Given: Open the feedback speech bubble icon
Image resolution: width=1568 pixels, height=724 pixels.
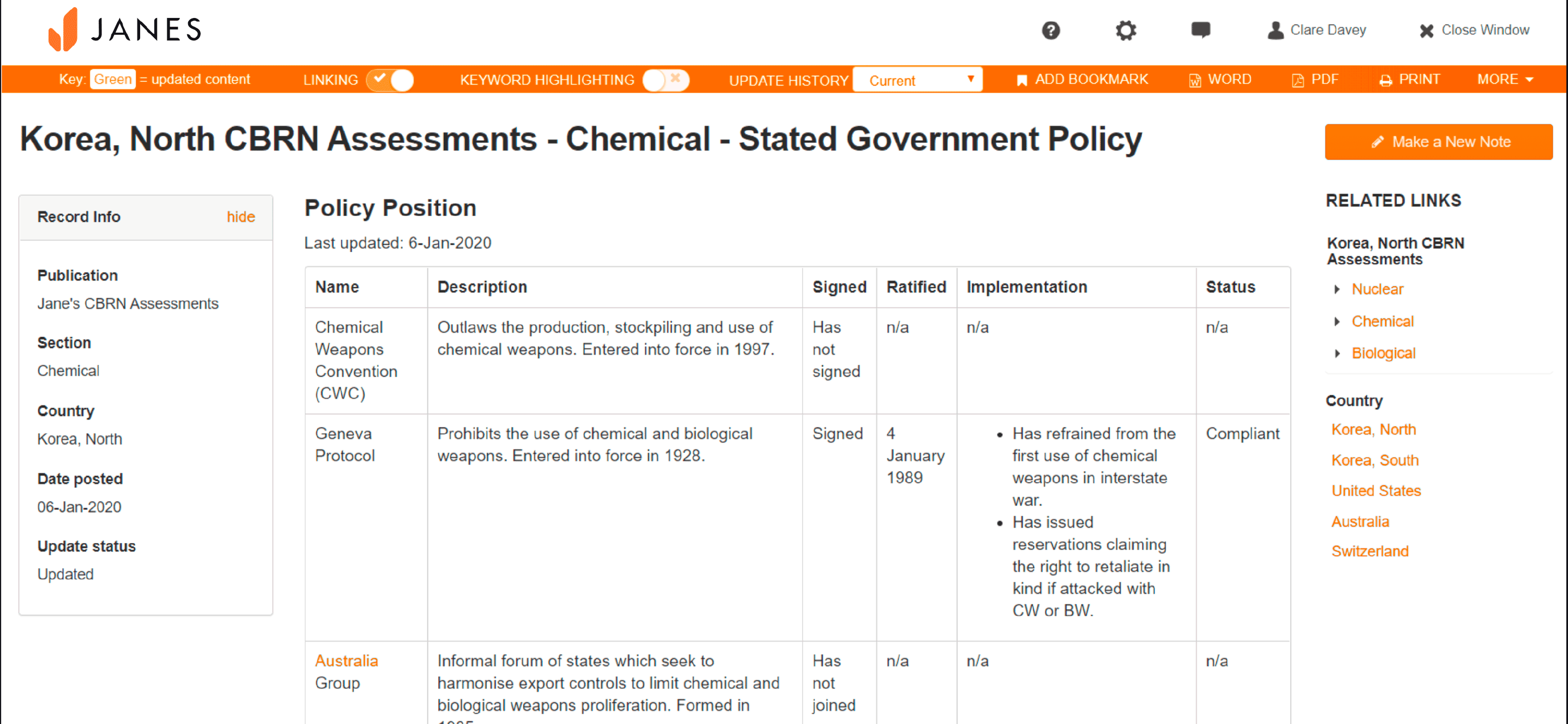Looking at the screenshot, I should click(x=1201, y=30).
